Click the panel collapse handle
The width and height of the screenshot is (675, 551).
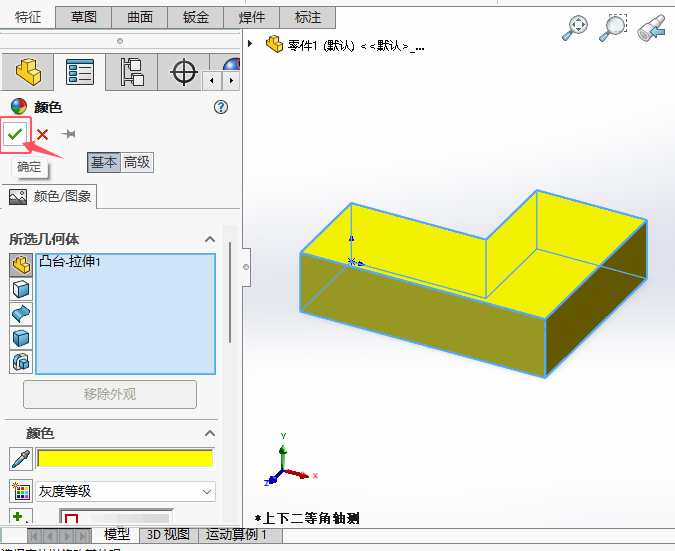[246, 267]
